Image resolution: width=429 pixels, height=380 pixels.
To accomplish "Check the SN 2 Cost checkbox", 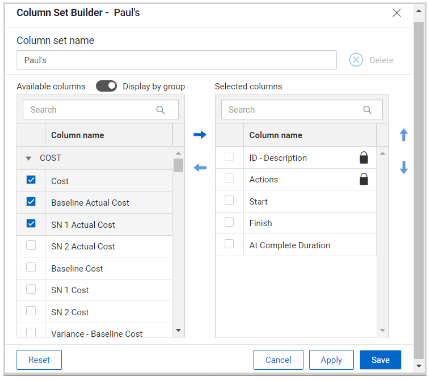I will pos(31,311).
